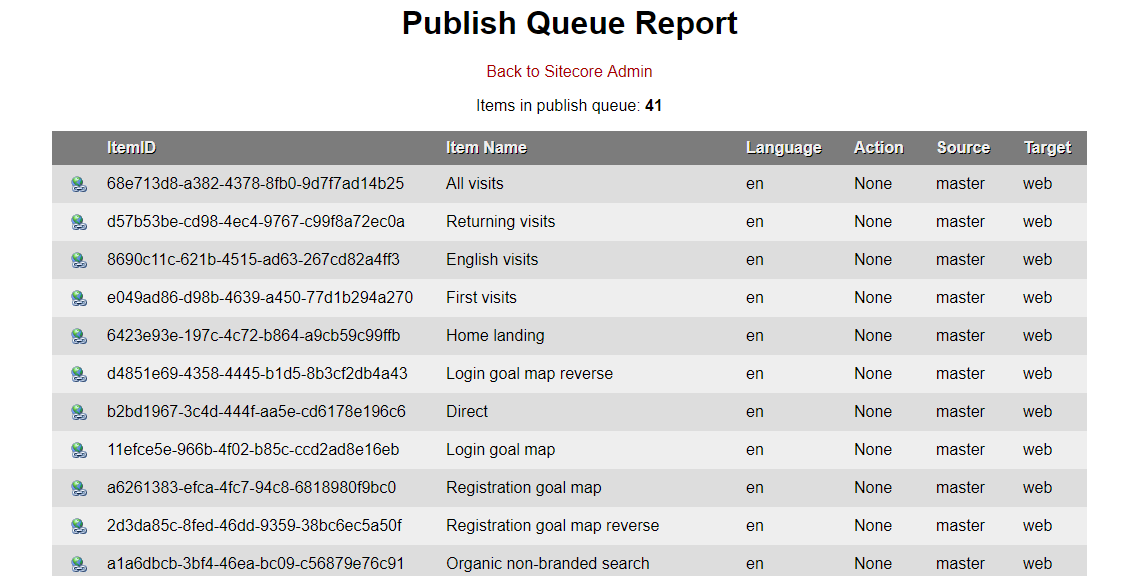Image resolution: width=1146 pixels, height=576 pixels.
Task: Click the item icon beside First visits
Action: pos(79,298)
